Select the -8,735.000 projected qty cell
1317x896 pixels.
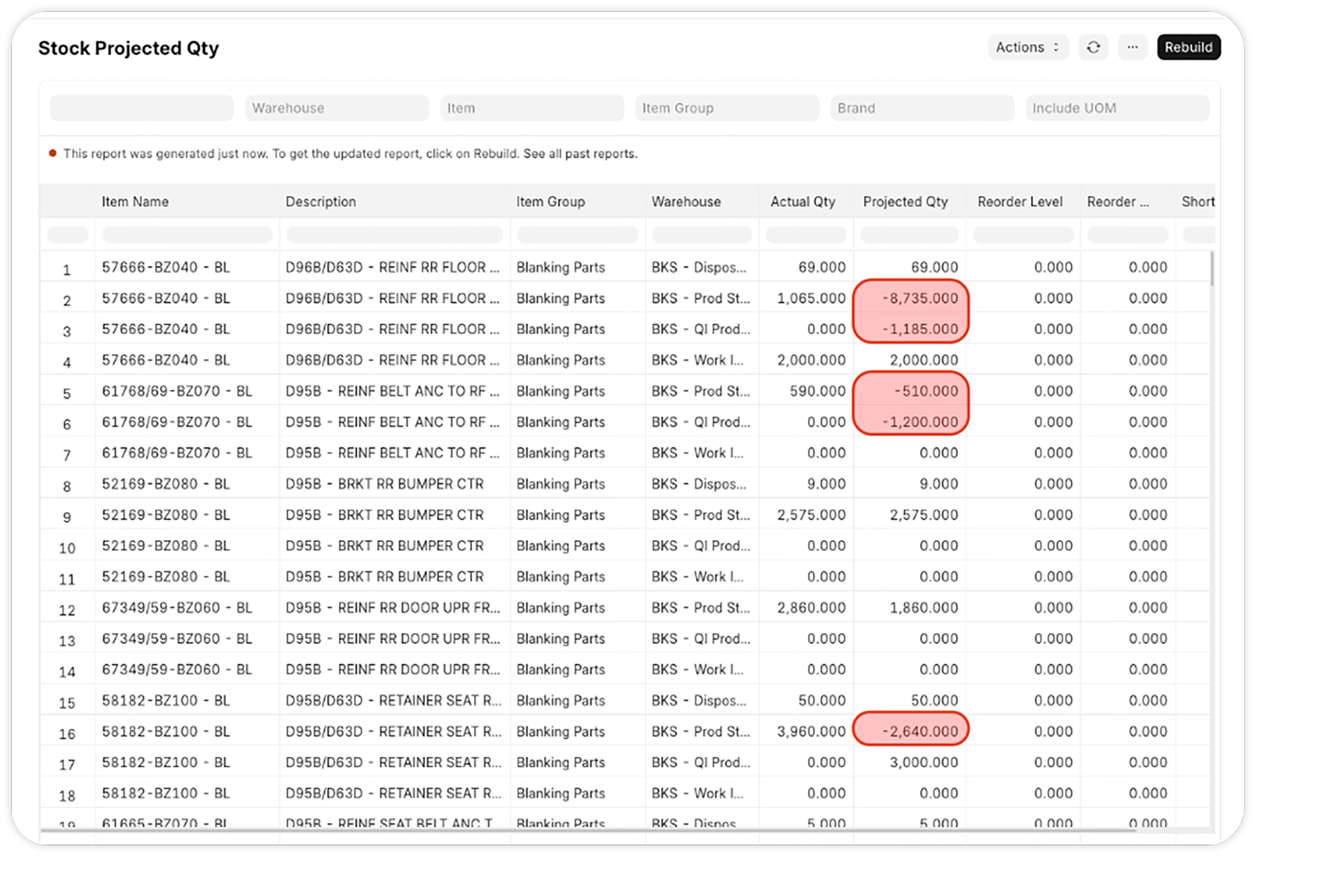(x=920, y=298)
